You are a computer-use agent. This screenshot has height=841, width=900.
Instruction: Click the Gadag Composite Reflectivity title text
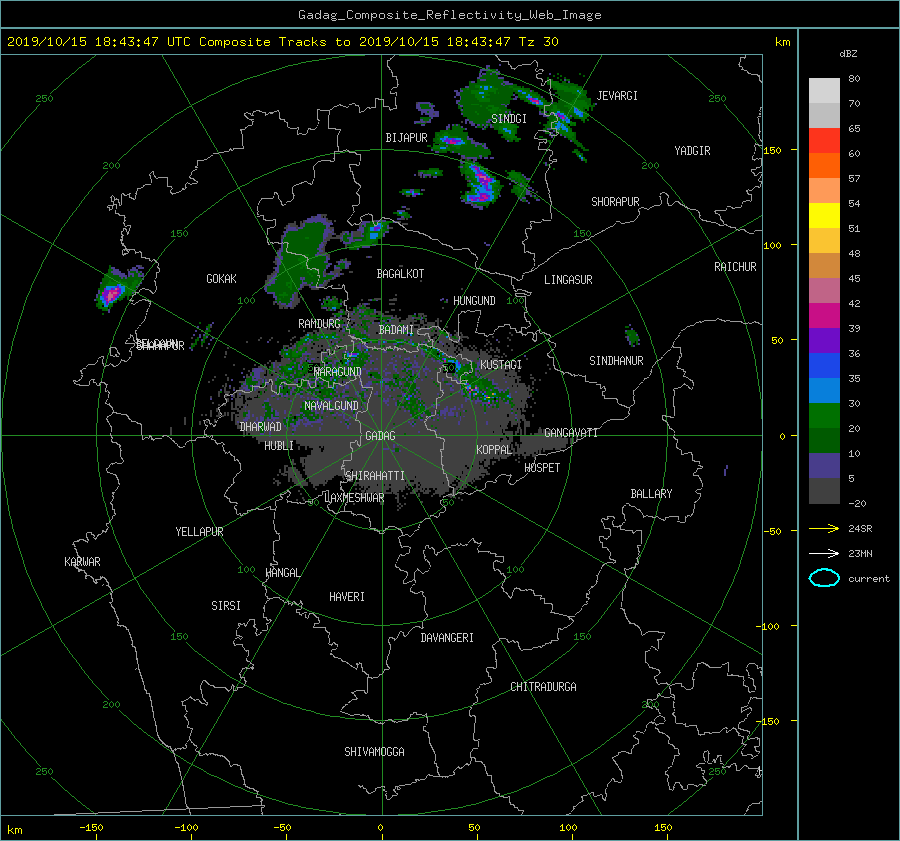[x=449, y=15]
